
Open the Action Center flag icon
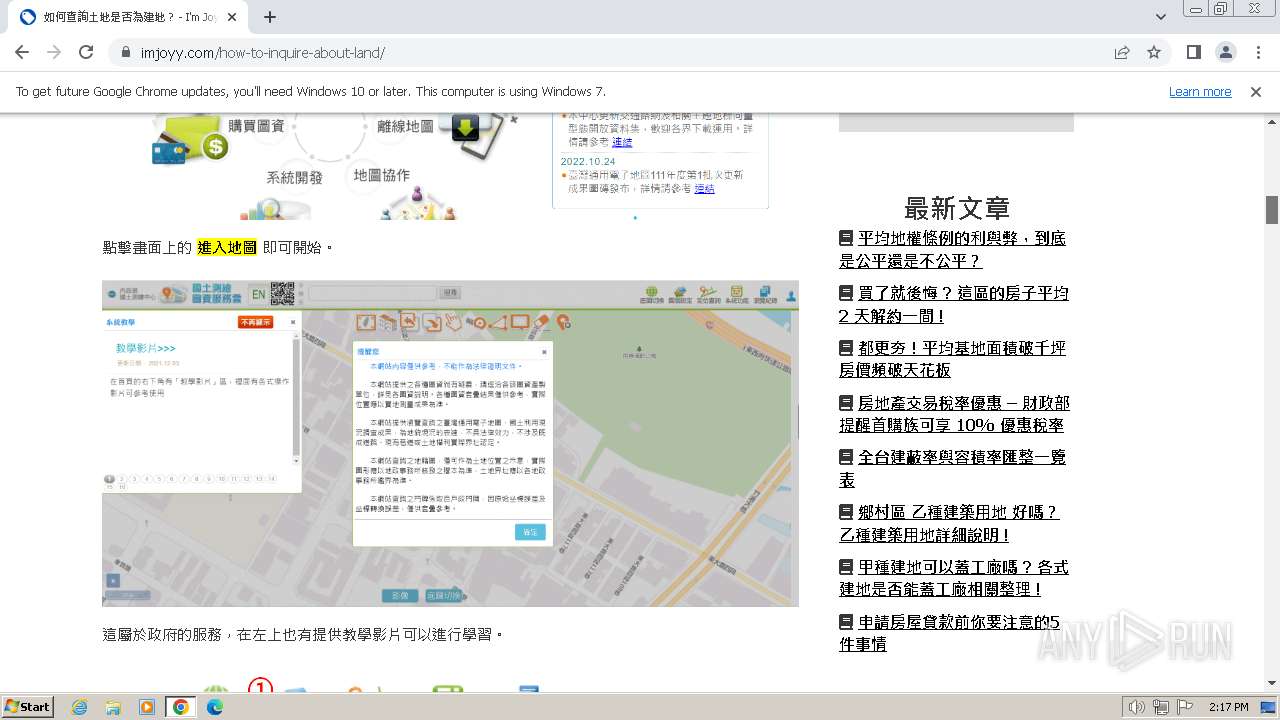click(x=1185, y=707)
